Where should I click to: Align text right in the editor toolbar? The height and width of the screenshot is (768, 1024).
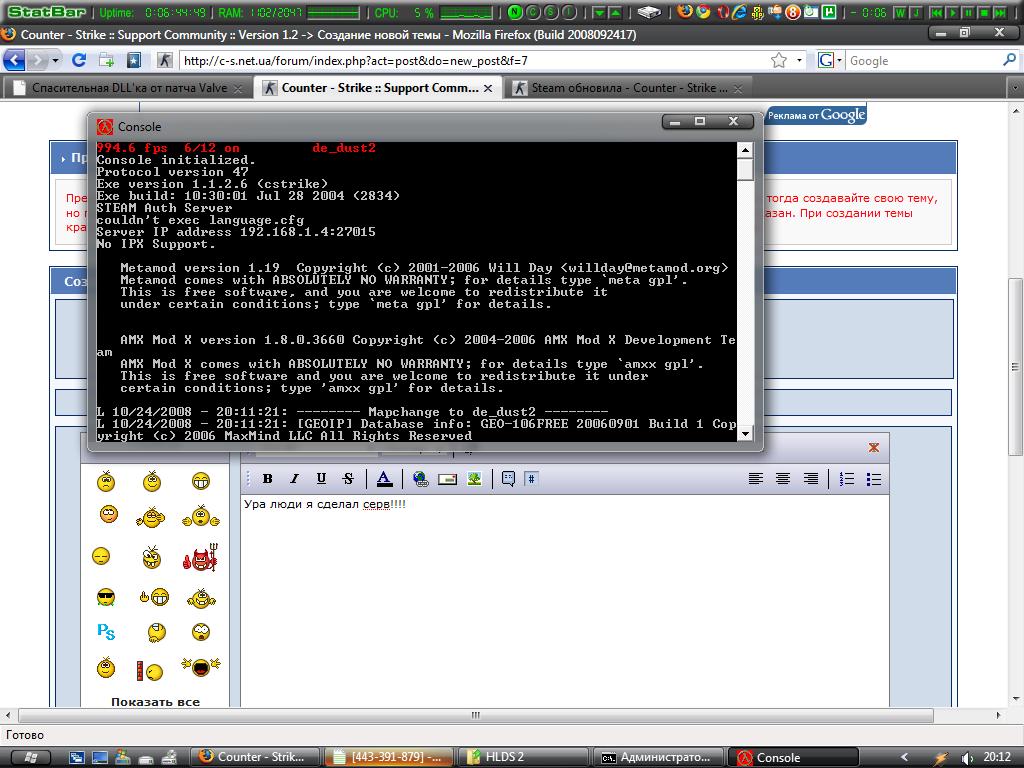coord(810,479)
